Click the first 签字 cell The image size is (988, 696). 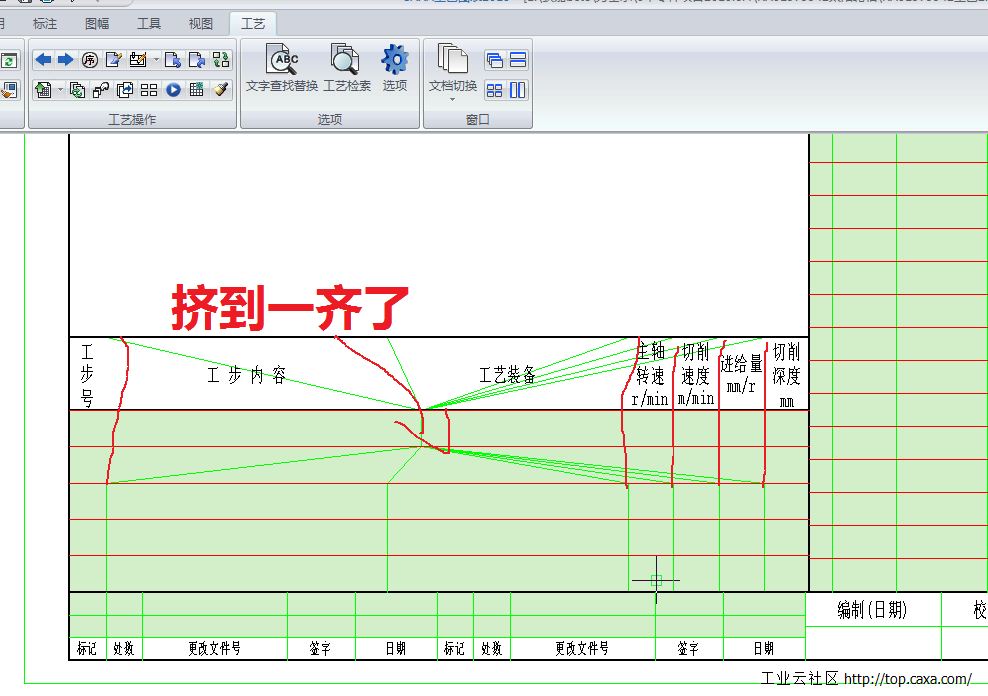pos(320,648)
